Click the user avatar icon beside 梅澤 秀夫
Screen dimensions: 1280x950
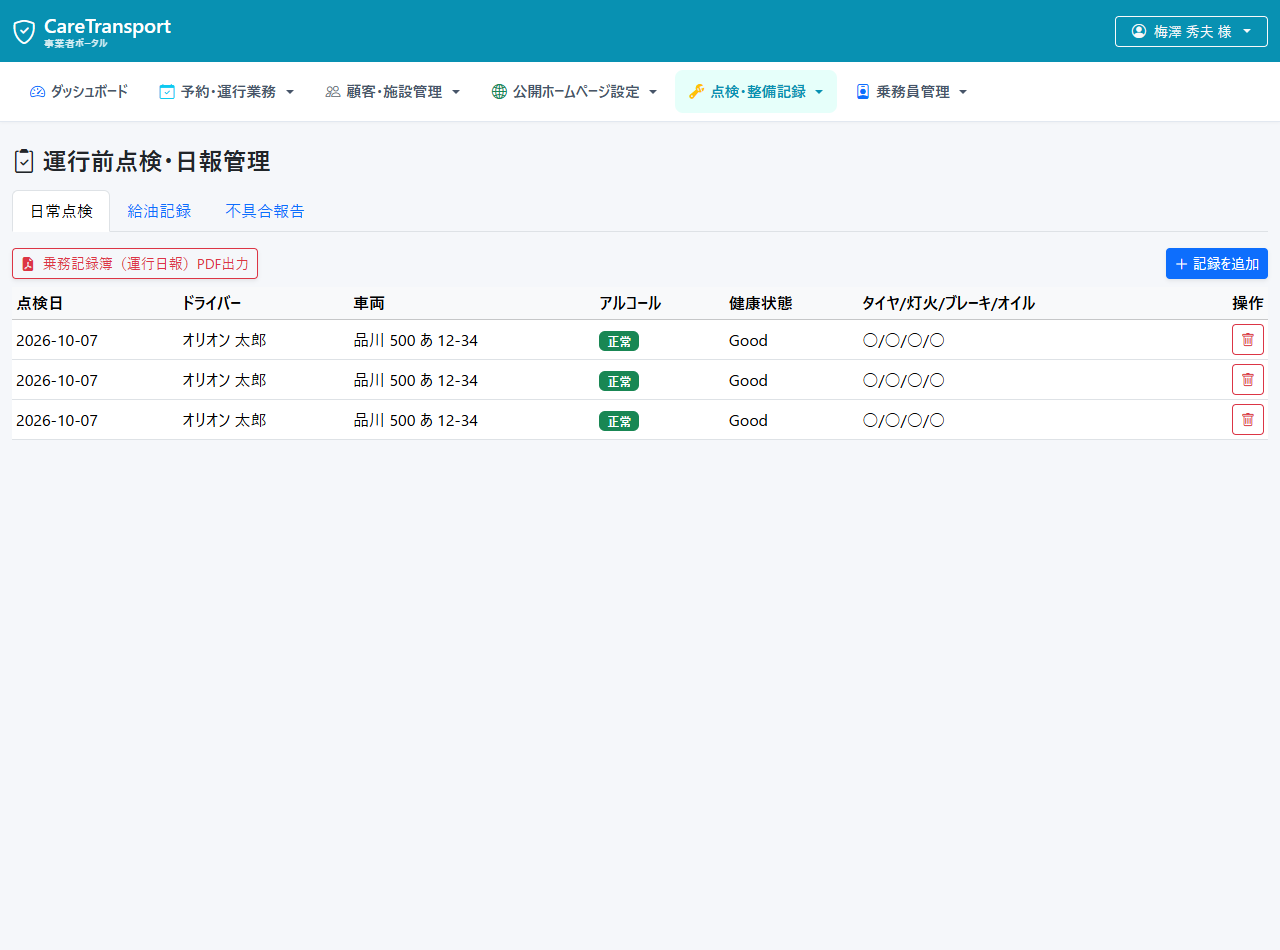[x=1138, y=31]
